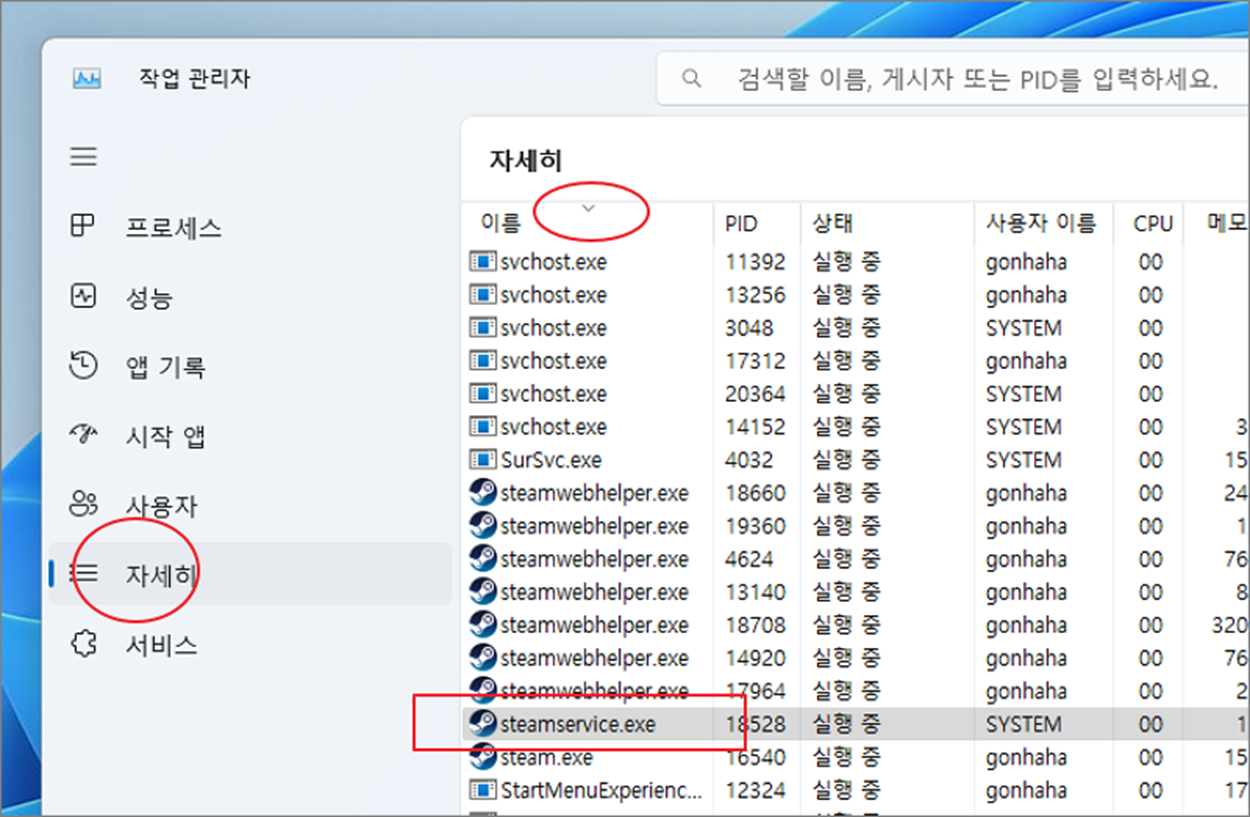Click the 시작 앱 gauge icon
1250x817 pixels.
tap(82, 434)
